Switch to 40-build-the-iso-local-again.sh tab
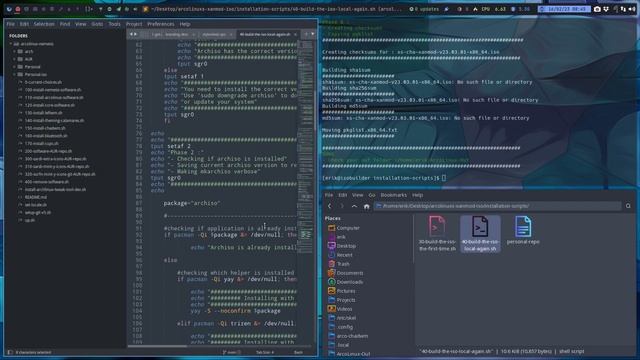This screenshot has height=360, width=640. click(264, 34)
